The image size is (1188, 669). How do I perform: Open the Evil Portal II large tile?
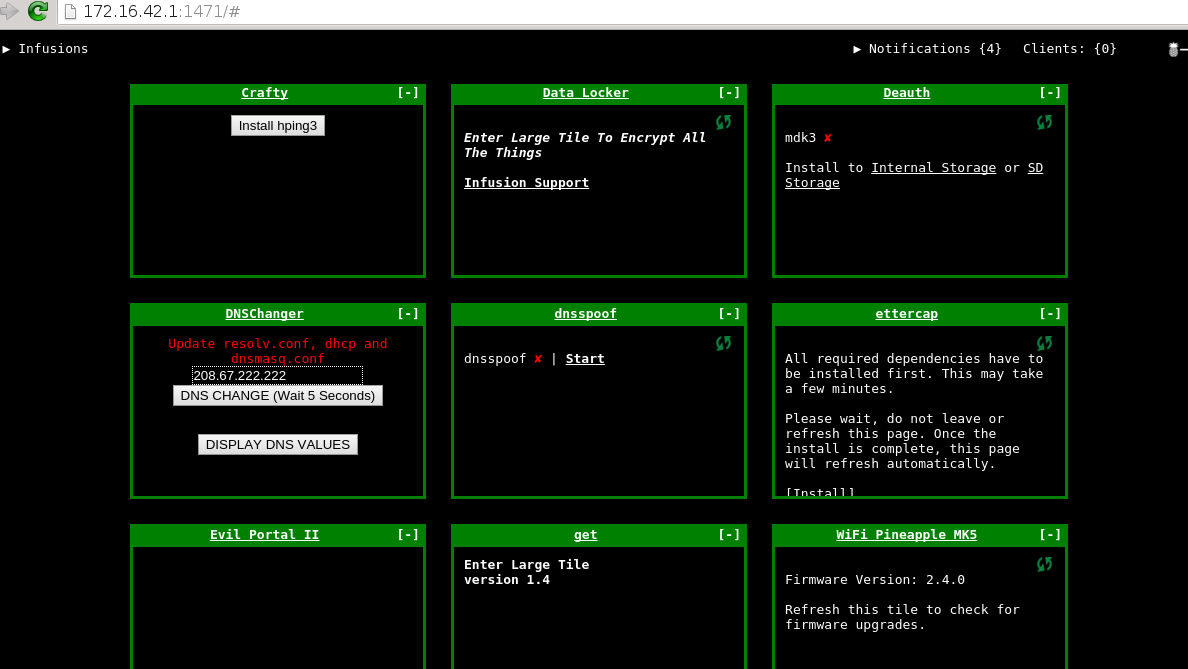[264, 535]
